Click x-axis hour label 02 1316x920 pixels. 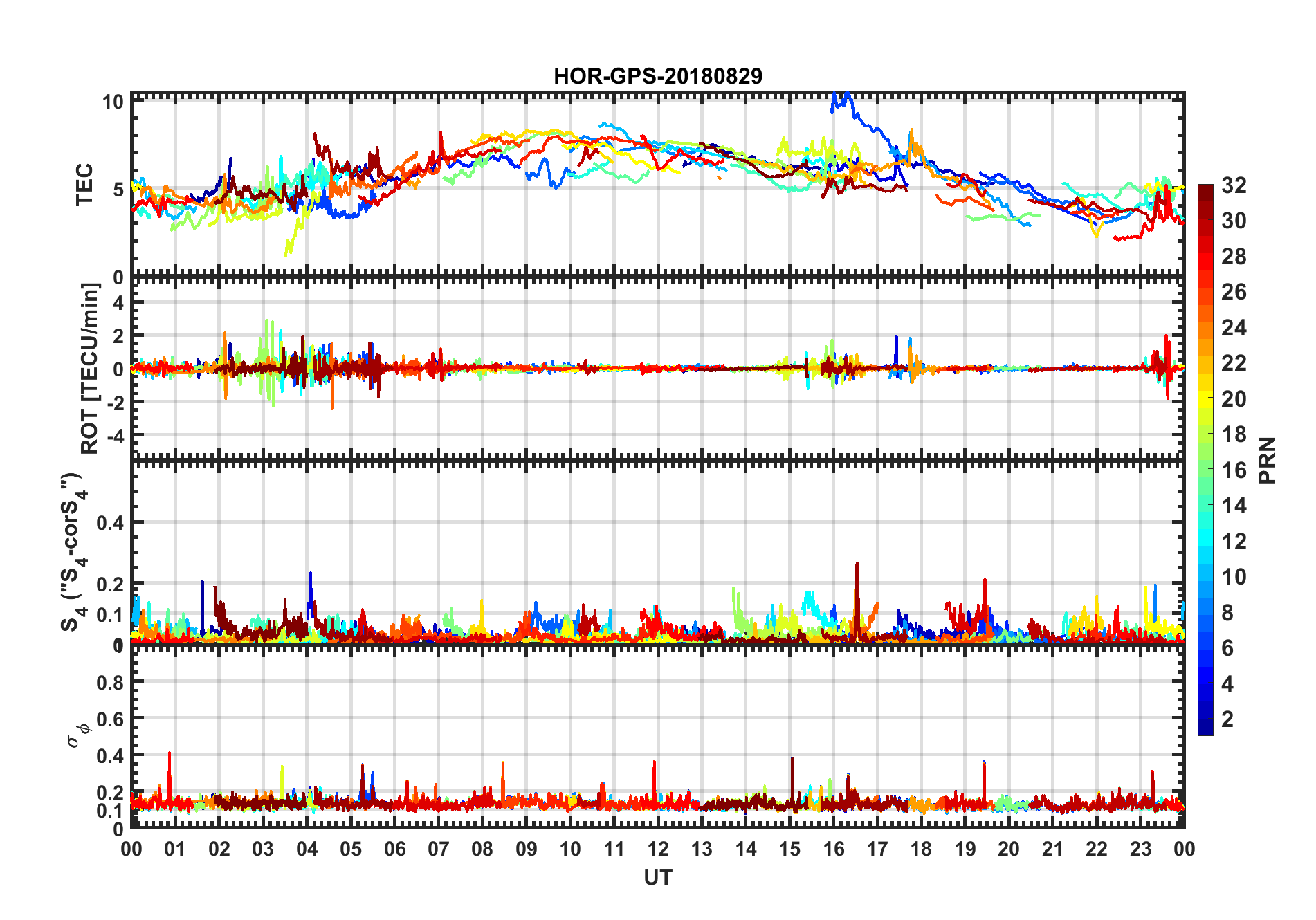pos(219,849)
